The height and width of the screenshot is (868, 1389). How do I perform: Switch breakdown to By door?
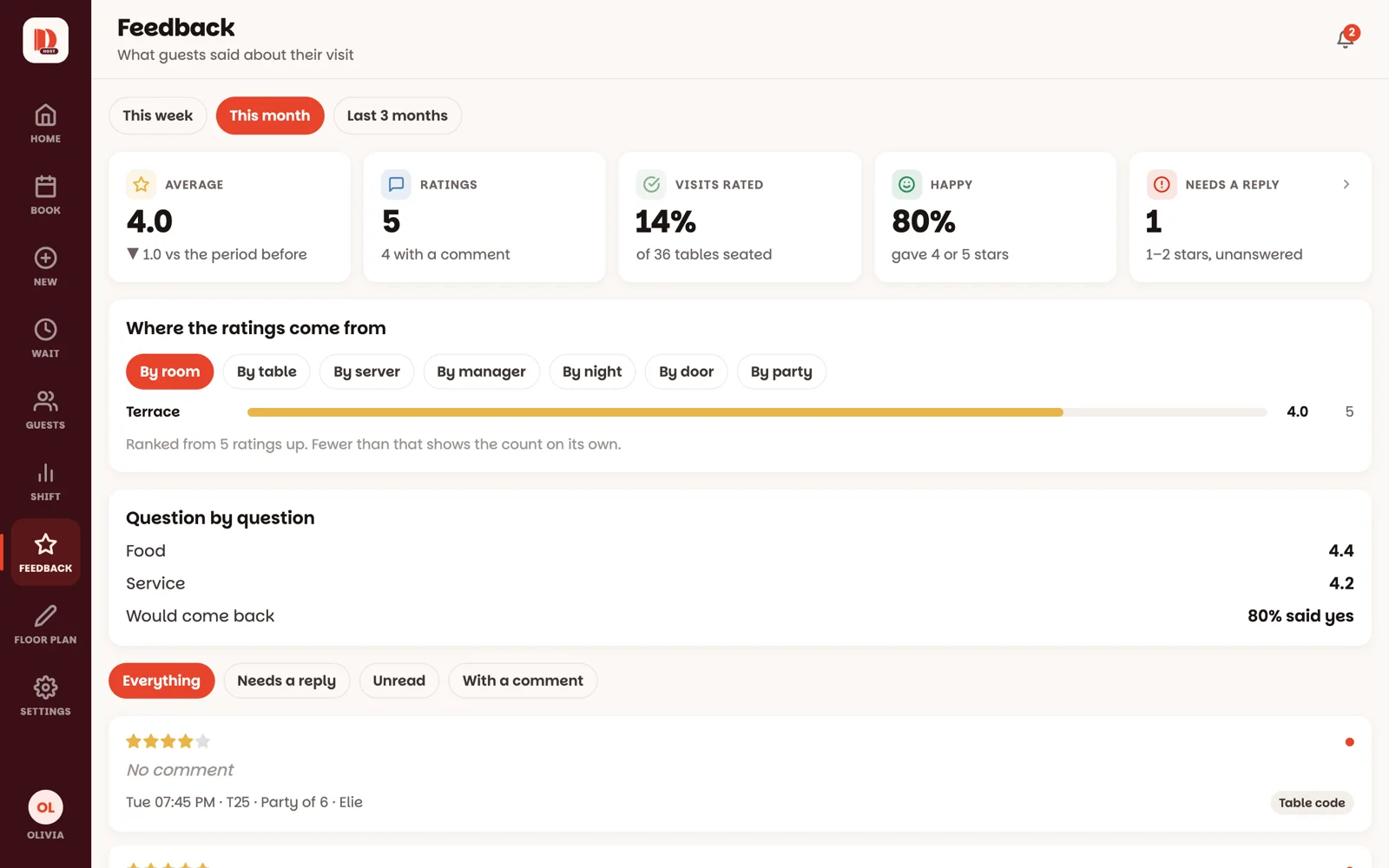point(687,372)
